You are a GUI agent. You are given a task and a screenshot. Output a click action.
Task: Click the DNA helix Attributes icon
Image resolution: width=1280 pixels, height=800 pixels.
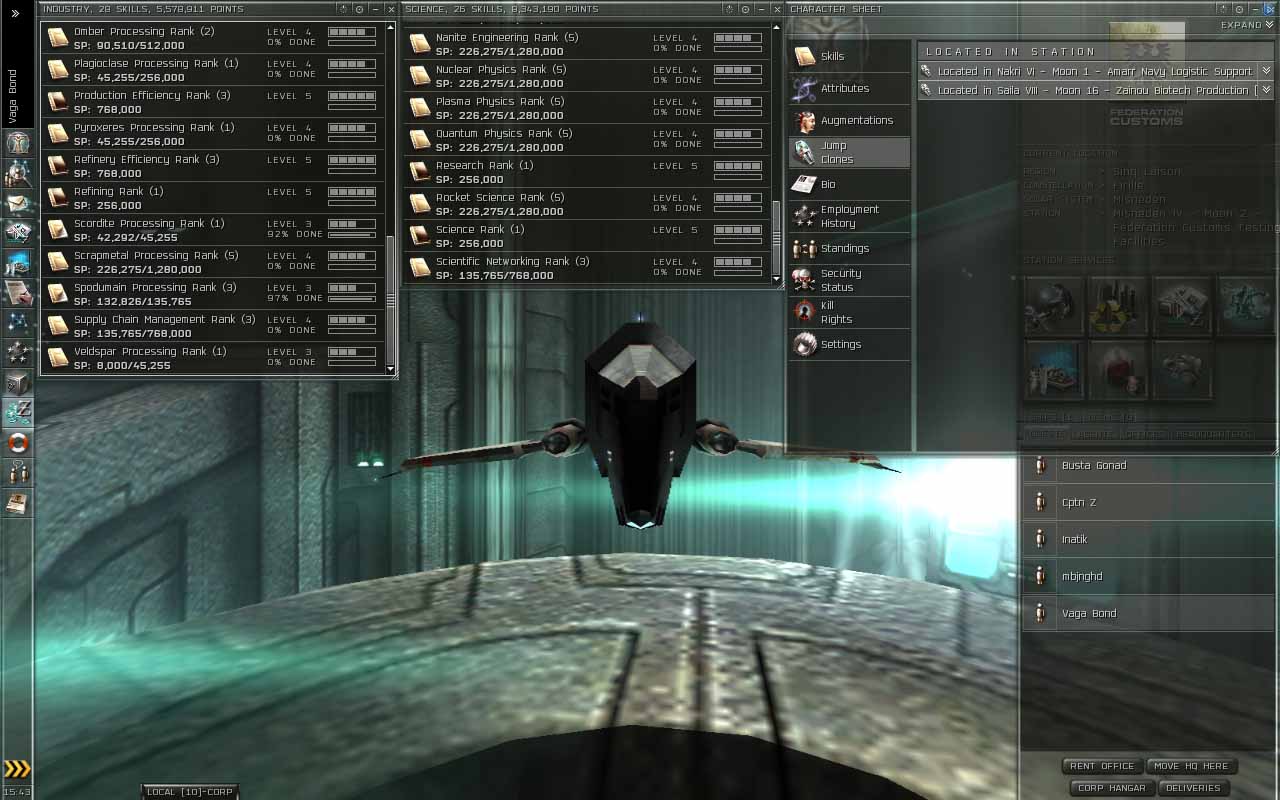click(x=805, y=88)
